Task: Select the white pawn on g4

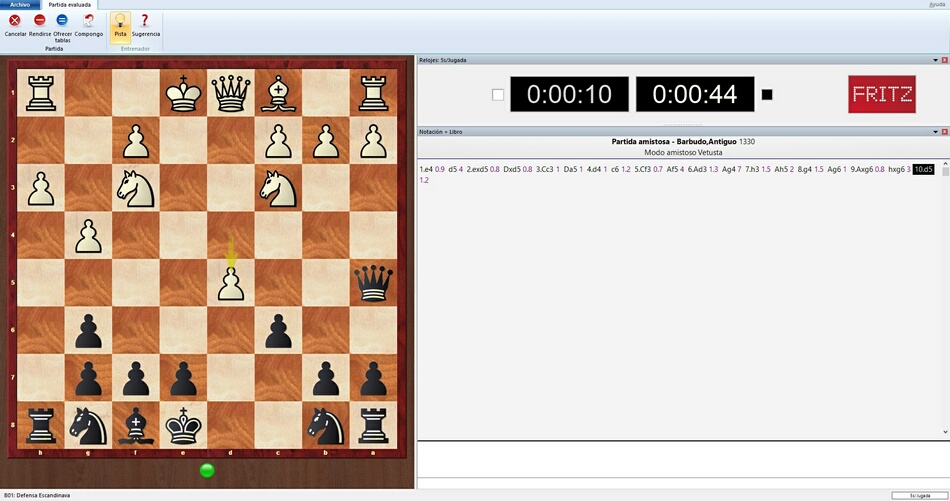Action: point(88,235)
